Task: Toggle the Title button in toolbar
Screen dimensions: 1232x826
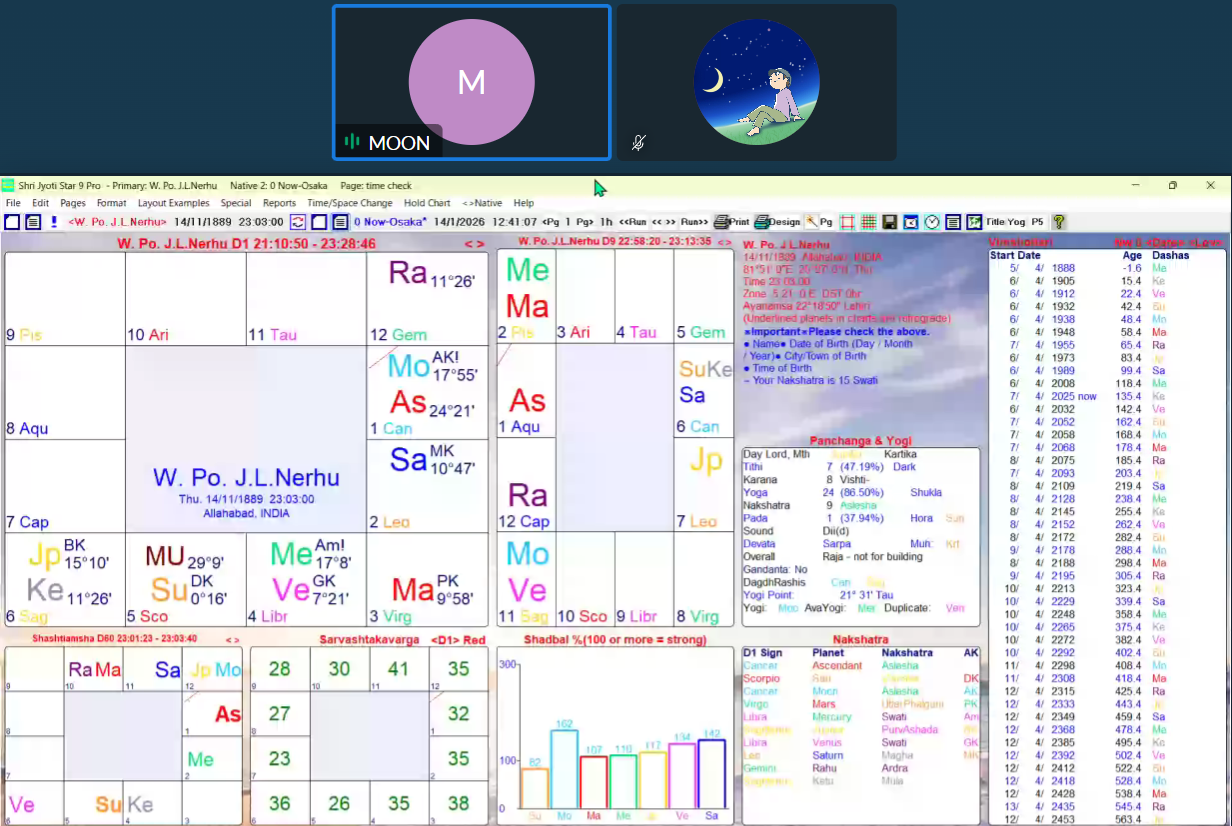Action: pyautogui.click(x=996, y=222)
